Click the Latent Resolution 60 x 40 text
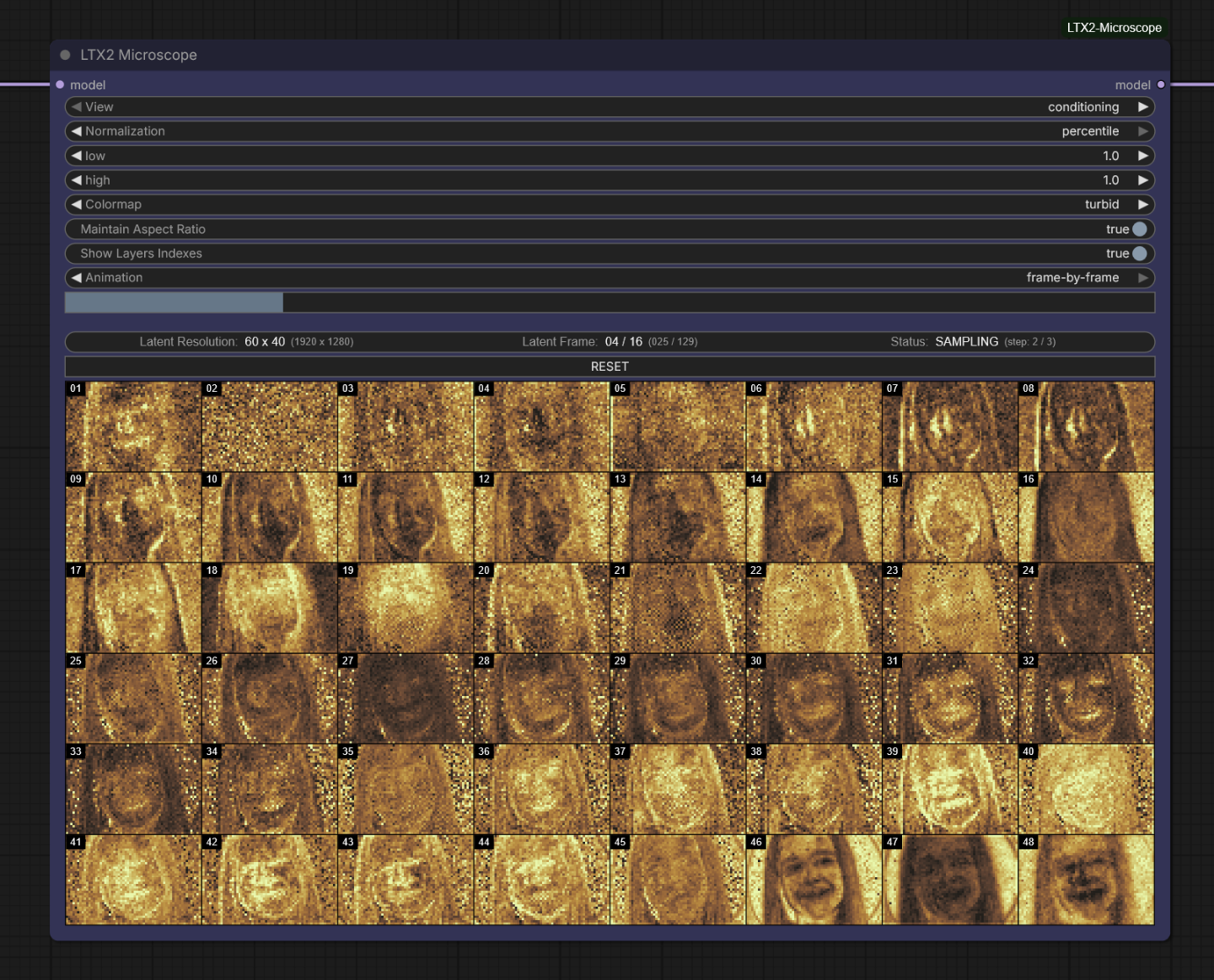The width and height of the screenshot is (1214, 980). [x=246, y=341]
